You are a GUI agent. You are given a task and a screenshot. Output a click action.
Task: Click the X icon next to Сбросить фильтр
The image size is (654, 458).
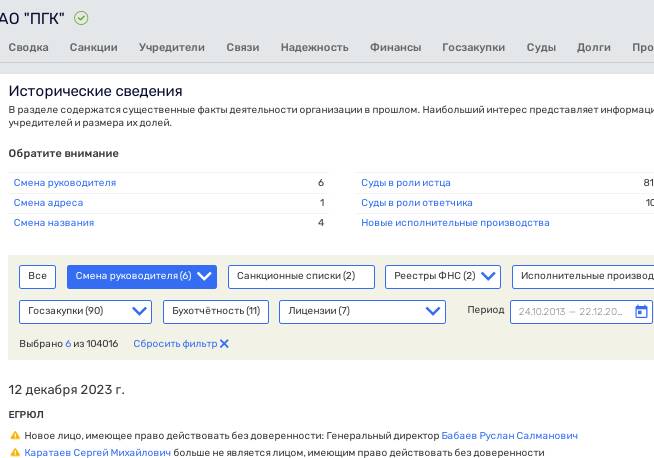(x=224, y=344)
